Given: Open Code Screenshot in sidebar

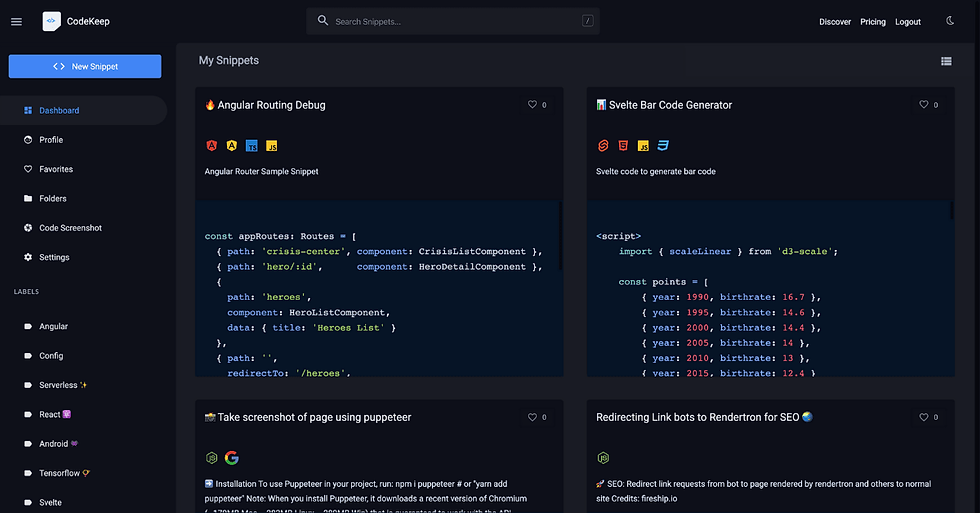Looking at the screenshot, I should coord(84,228).
